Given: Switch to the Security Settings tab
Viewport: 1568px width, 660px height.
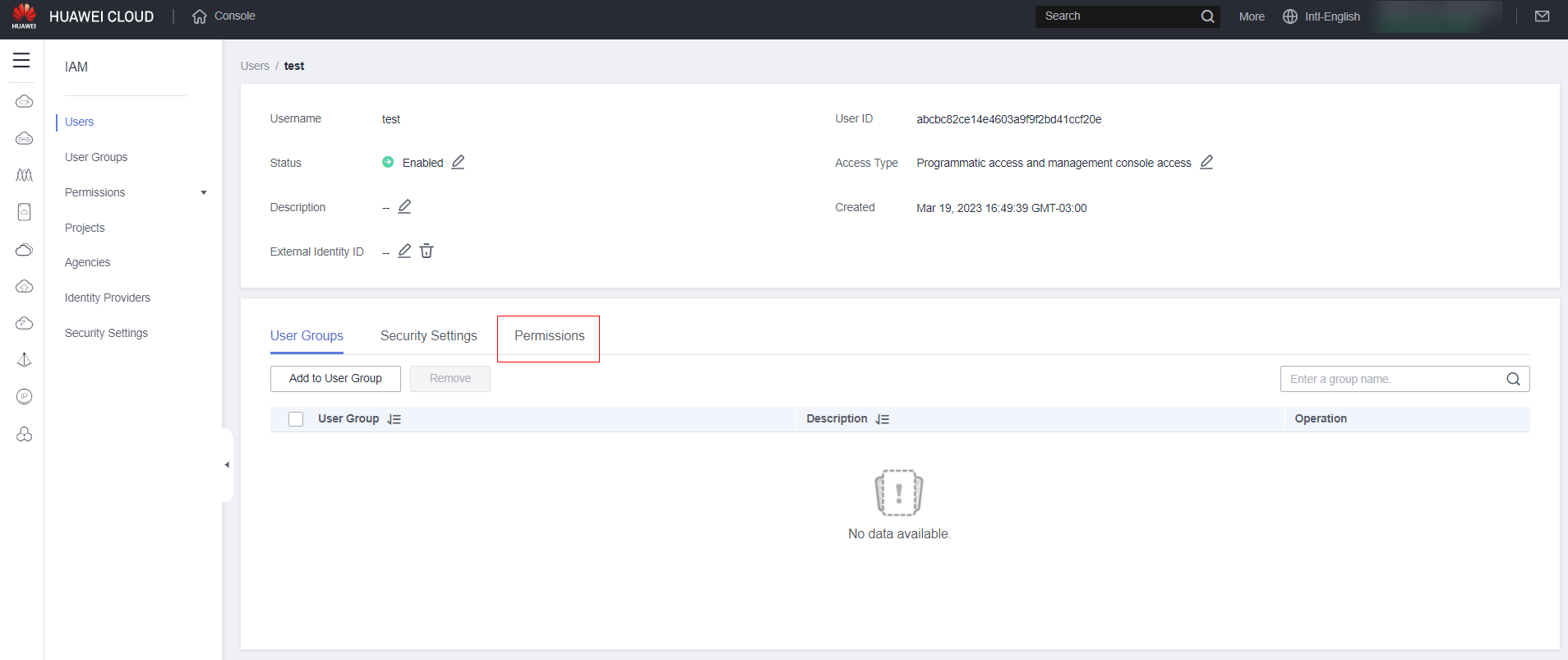Looking at the screenshot, I should click(x=428, y=336).
